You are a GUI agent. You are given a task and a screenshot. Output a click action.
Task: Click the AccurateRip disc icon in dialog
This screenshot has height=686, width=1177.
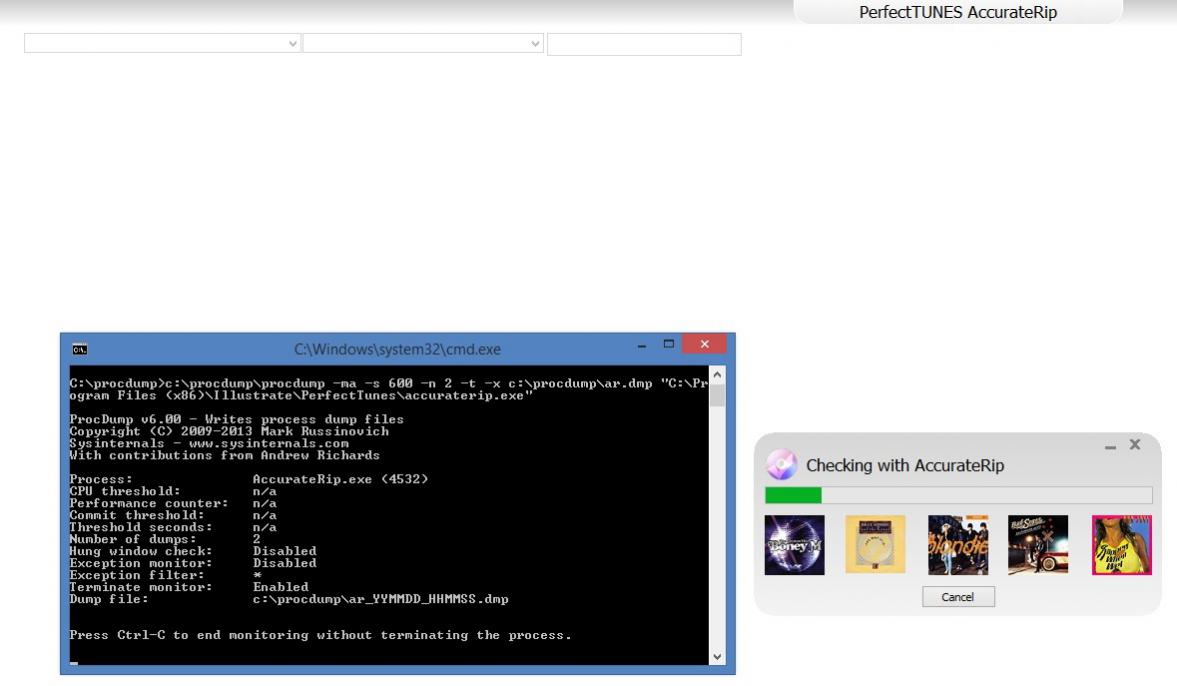coord(782,465)
